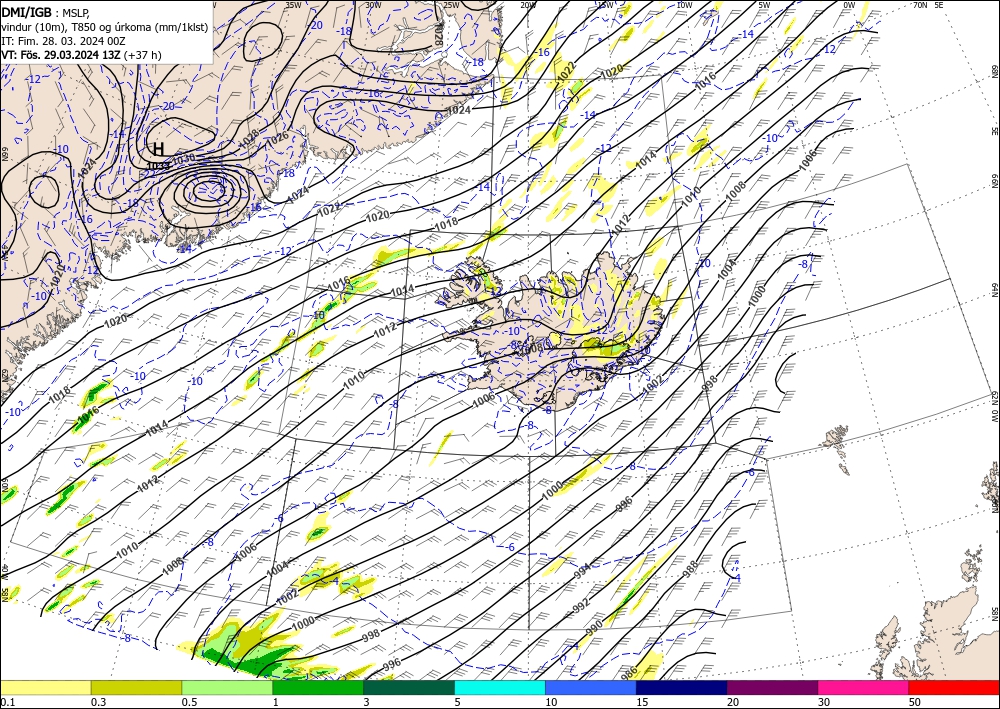This screenshot has height=709, width=1000.
Task: Select the olive 0.3–0.5 mm legend swatch
Action: [136, 687]
